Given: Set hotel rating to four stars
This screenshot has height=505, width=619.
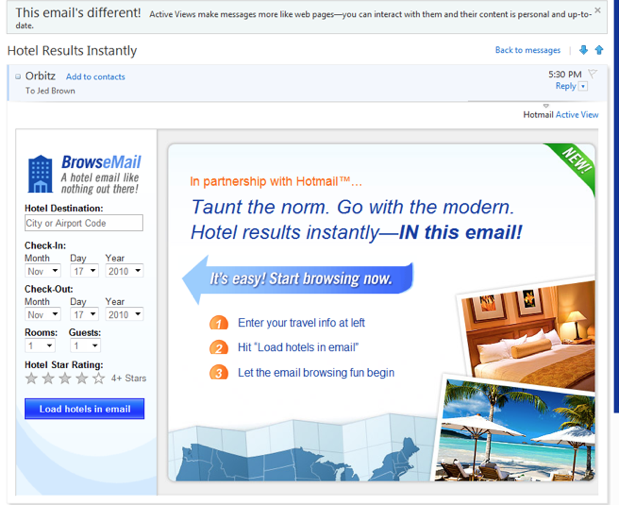Looking at the screenshot, I should (82, 378).
